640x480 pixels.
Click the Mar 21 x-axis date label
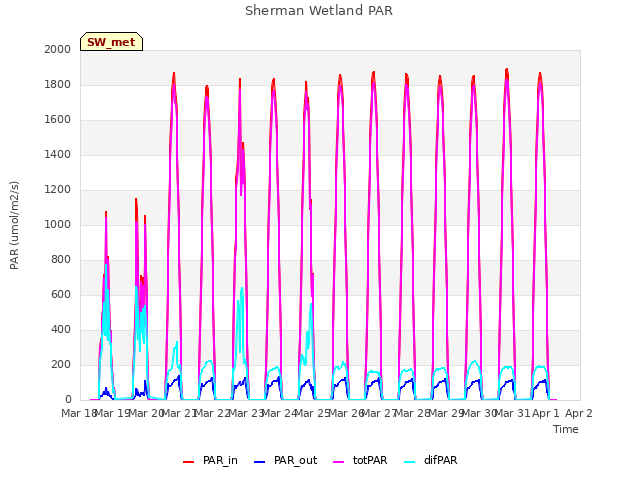179,413
